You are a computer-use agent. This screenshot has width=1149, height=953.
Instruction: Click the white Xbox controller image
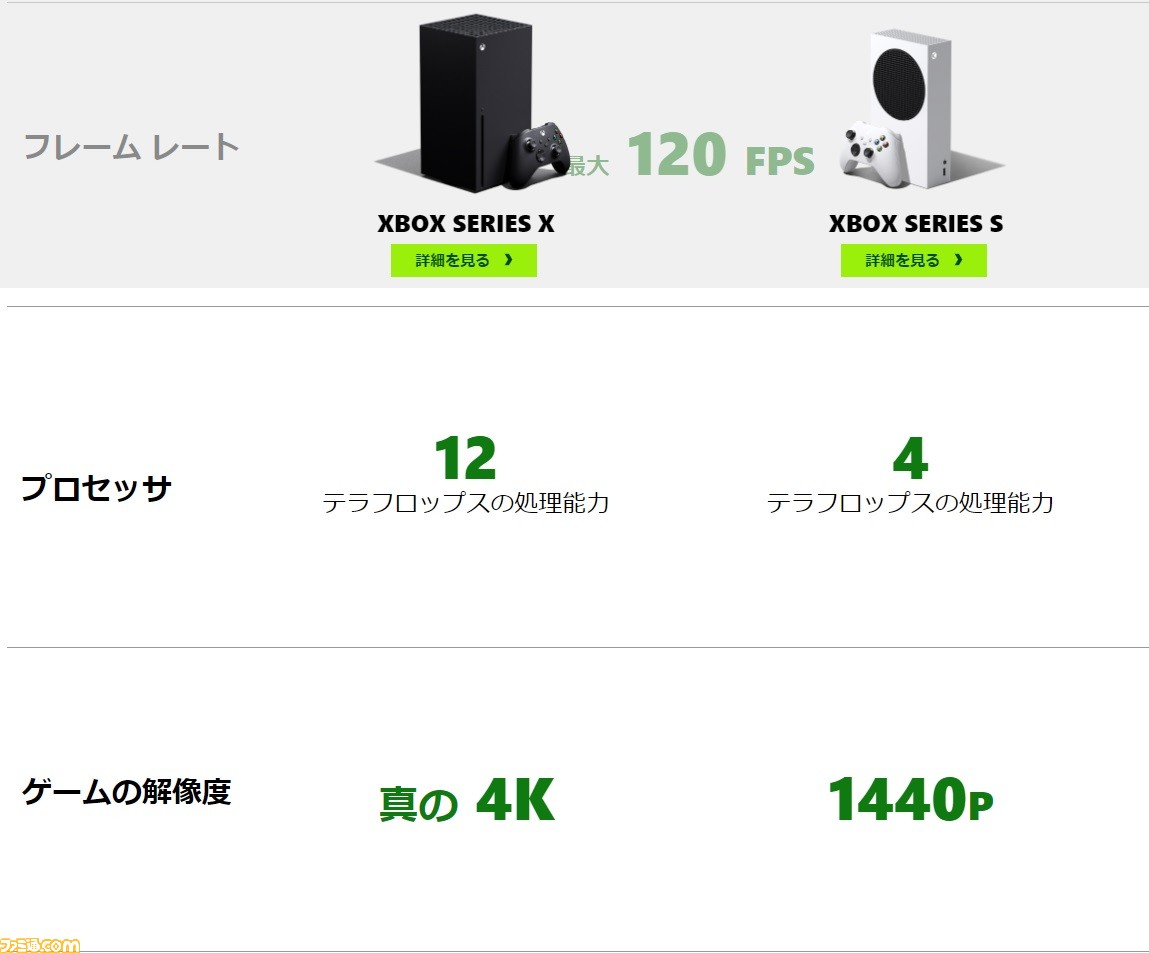coord(873,155)
